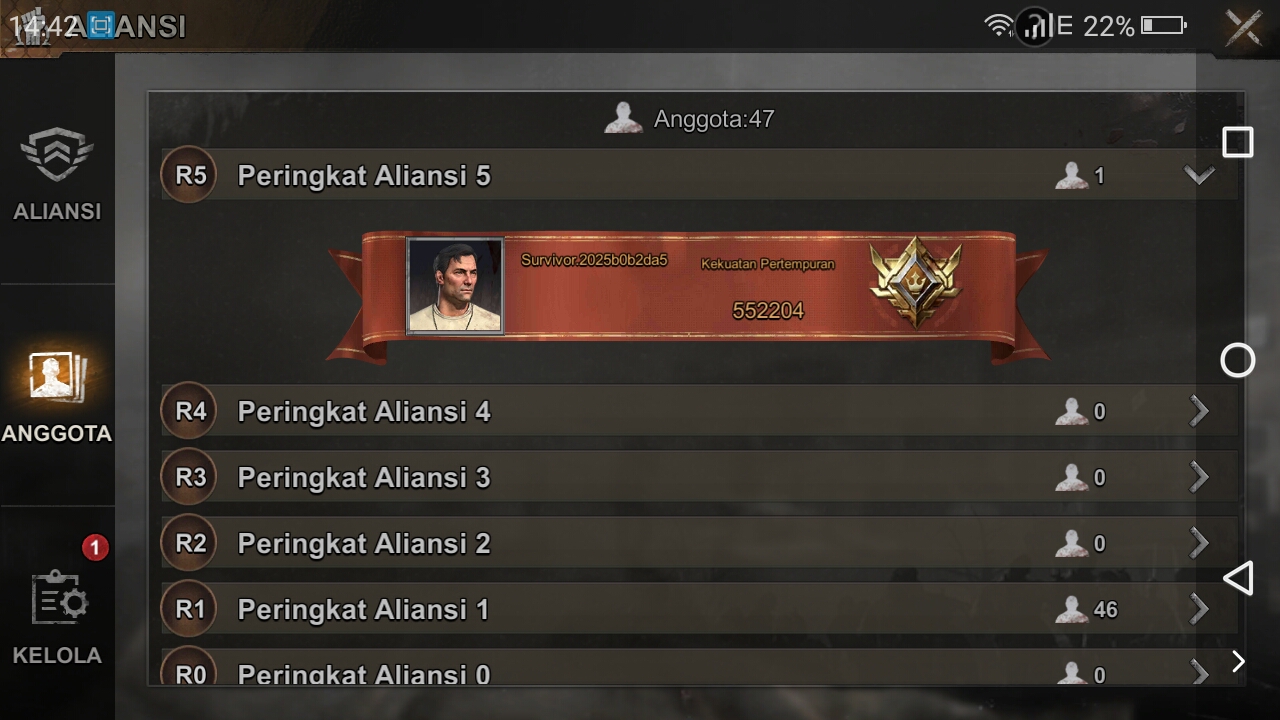Image resolution: width=1280 pixels, height=720 pixels.
Task: Tap the Android recent apps square
Action: pos(1238,142)
